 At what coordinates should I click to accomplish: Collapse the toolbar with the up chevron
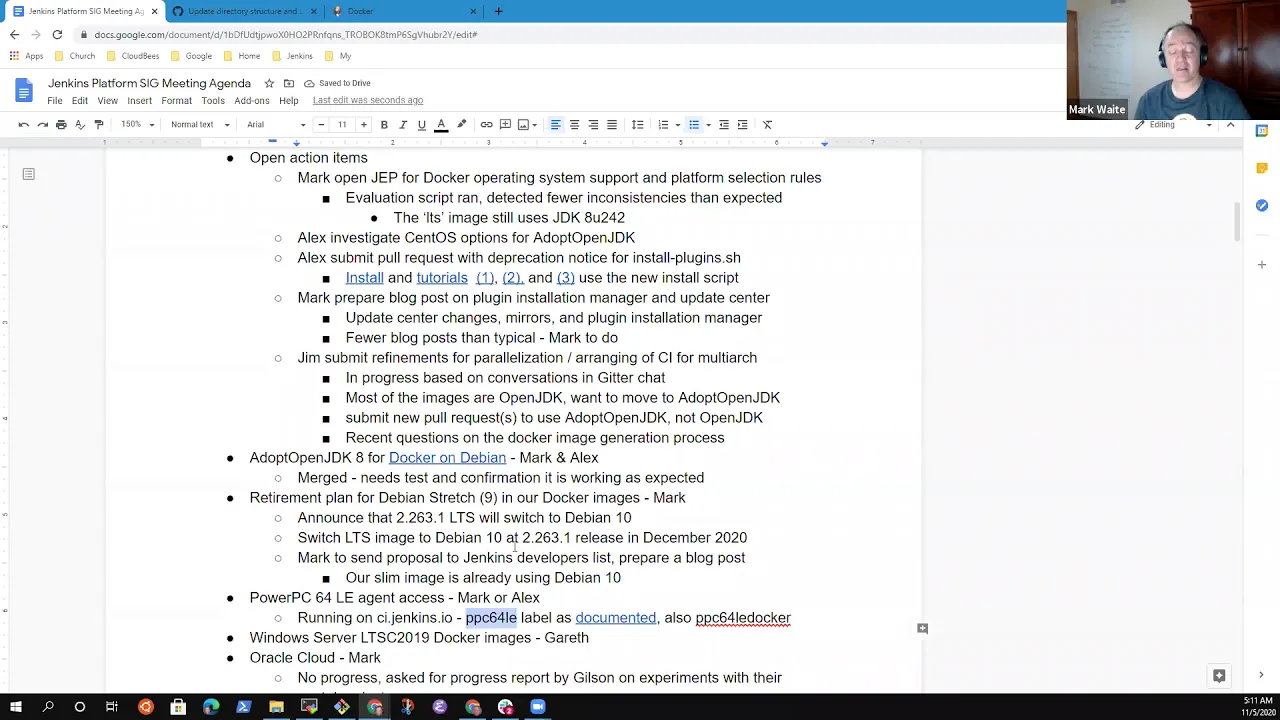coord(1230,125)
